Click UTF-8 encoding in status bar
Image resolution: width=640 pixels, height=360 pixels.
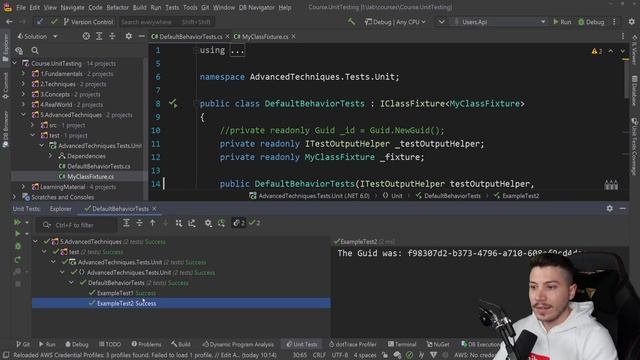tap(340, 356)
